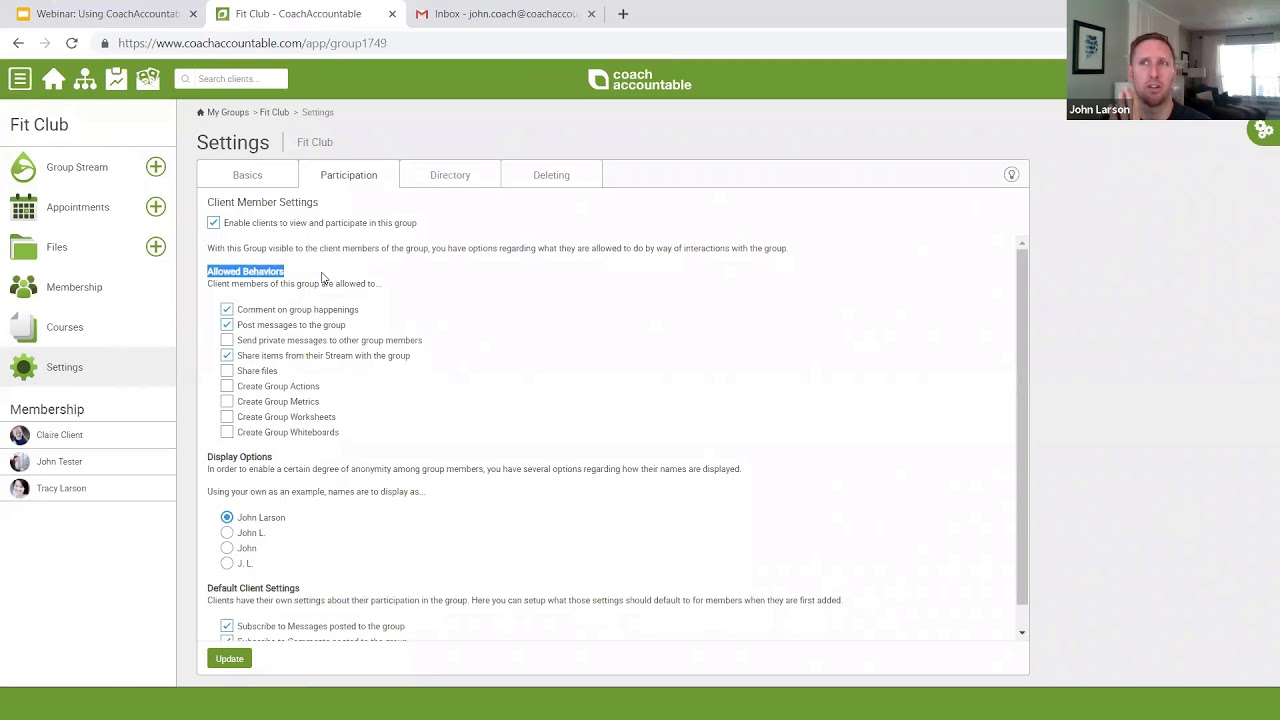Click the browser address bar URL
The height and width of the screenshot is (720, 1280).
(252, 43)
